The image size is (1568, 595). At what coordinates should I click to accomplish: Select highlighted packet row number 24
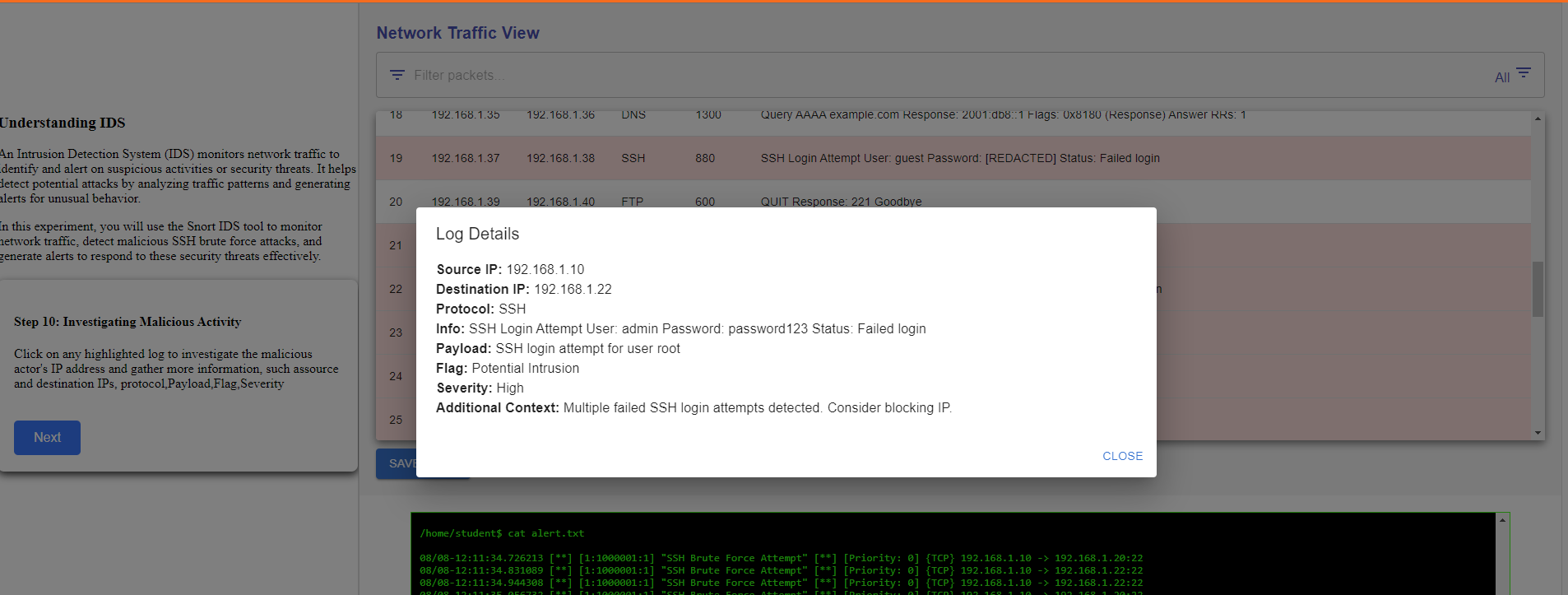(396, 376)
